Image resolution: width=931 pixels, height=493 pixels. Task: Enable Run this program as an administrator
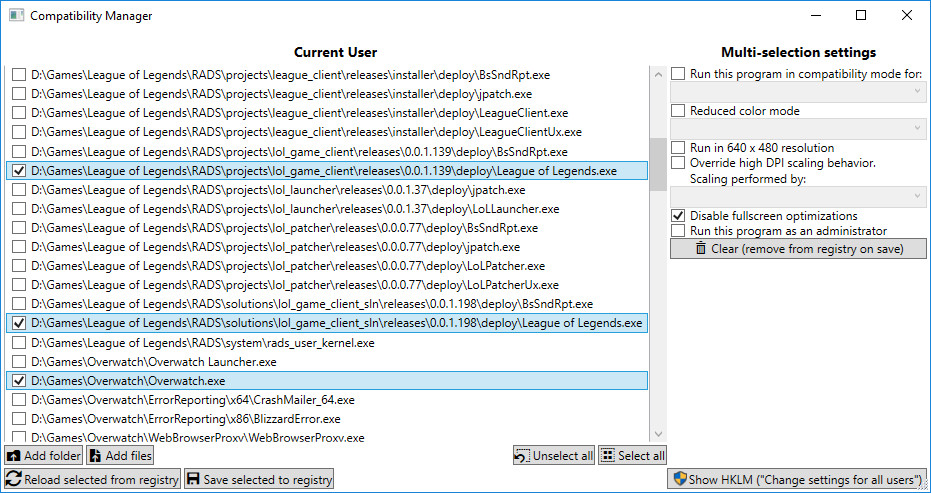click(678, 230)
